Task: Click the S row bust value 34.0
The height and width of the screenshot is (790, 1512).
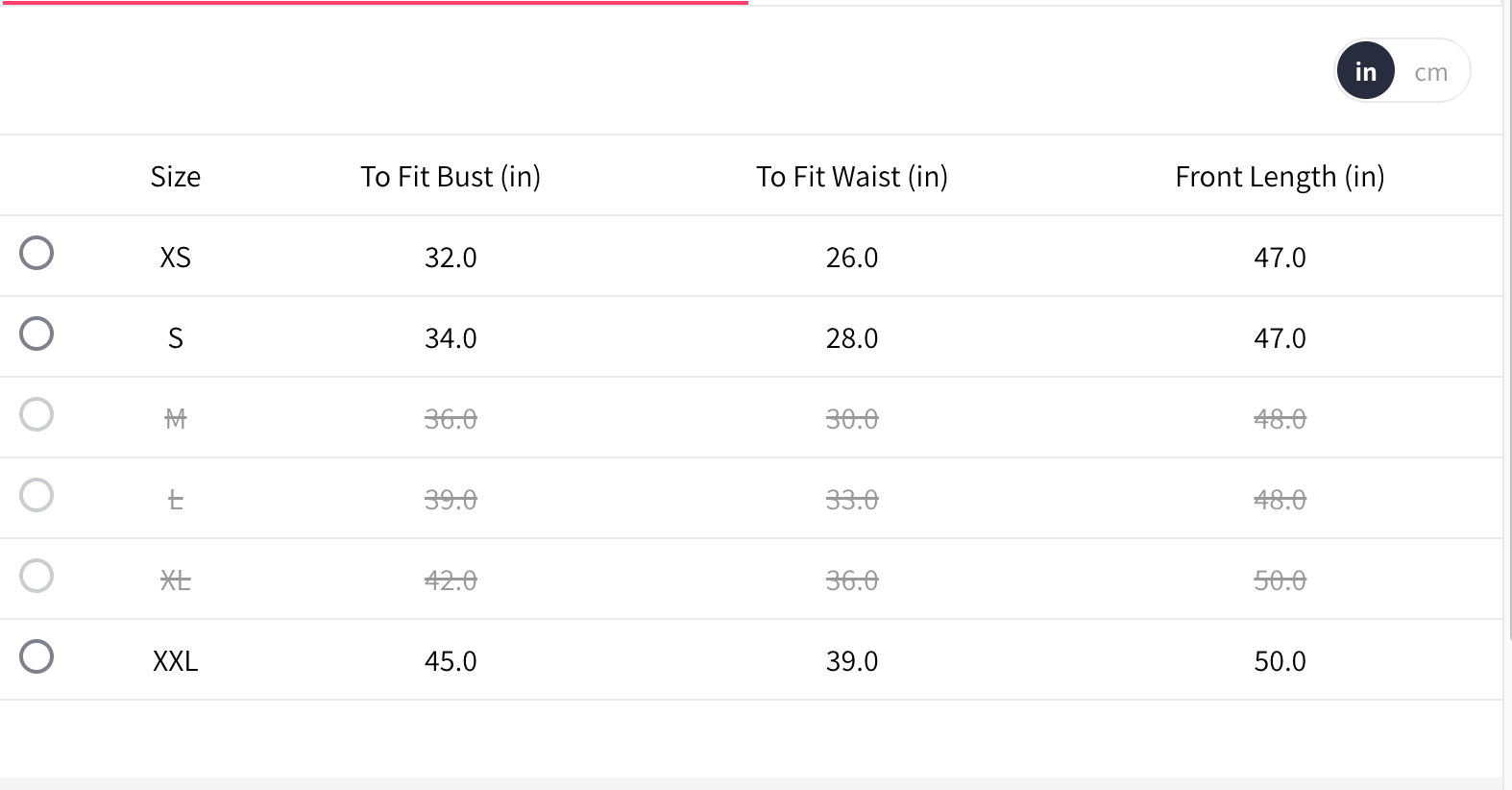Action: click(x=451, y=338)
